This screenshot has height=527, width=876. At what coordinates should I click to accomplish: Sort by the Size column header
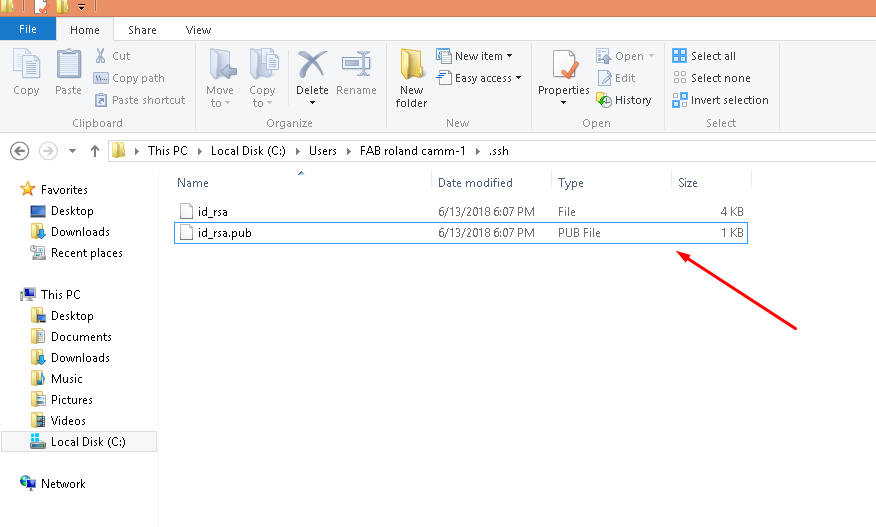(x=688, y=183)
